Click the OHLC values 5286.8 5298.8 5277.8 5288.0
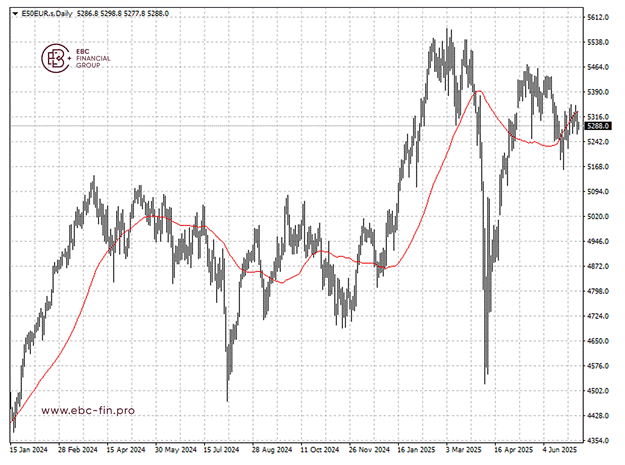Viewport: 625px width, 465px height. [122, 14]
